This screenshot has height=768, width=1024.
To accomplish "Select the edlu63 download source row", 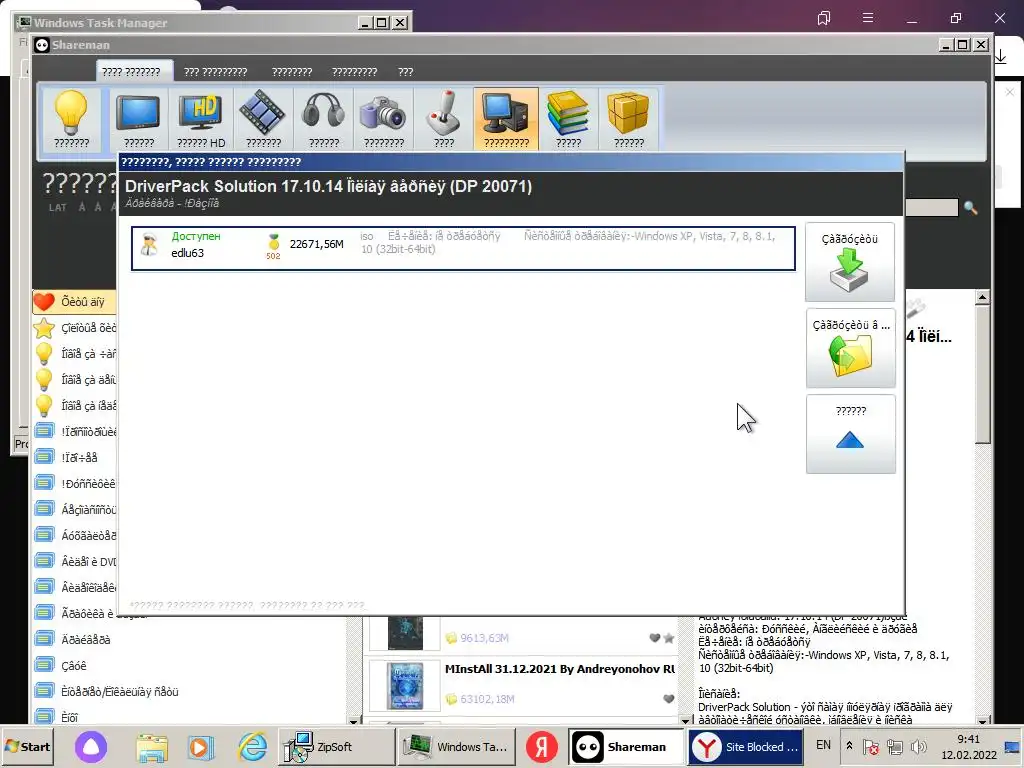I will 463,248.
